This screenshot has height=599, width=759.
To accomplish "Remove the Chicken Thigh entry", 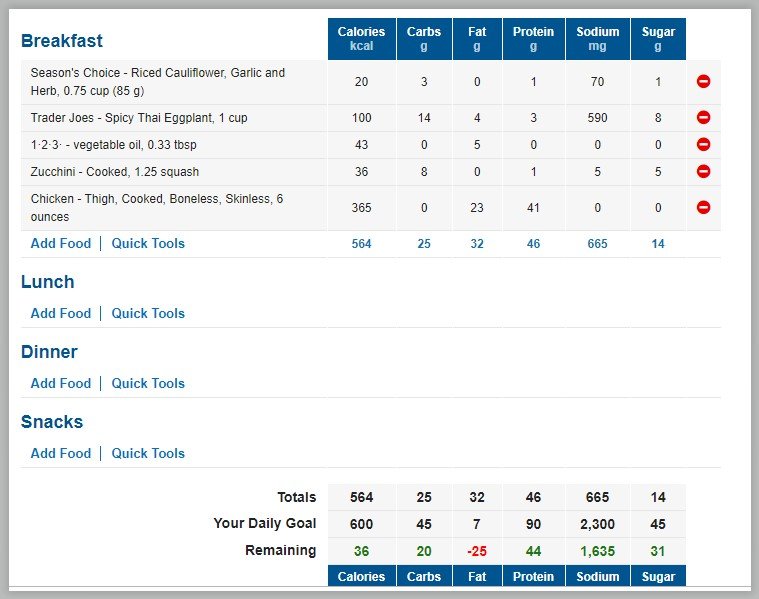I will click(703, 207).
